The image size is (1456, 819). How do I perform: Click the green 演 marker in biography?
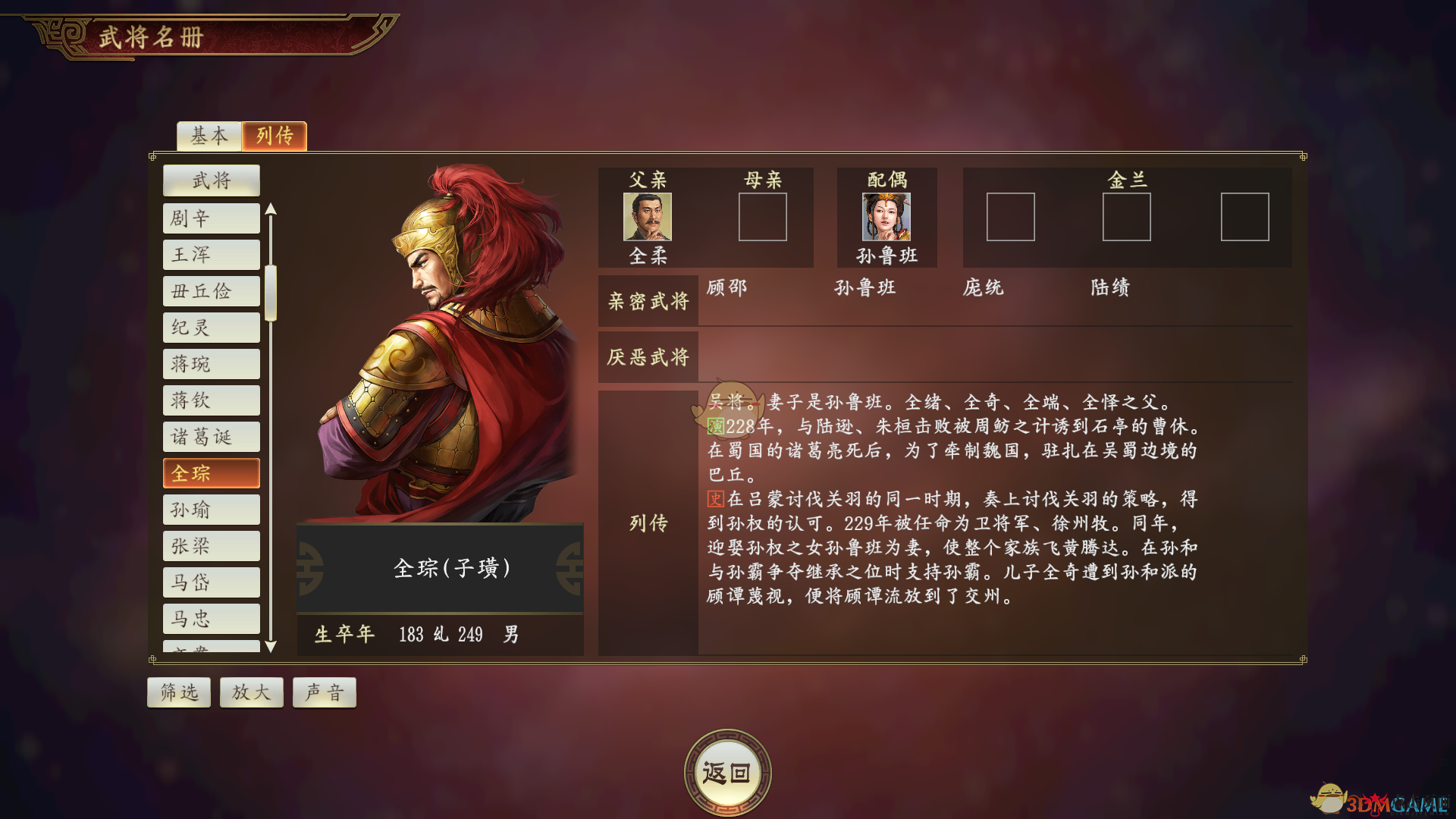[x=715, y=426]
